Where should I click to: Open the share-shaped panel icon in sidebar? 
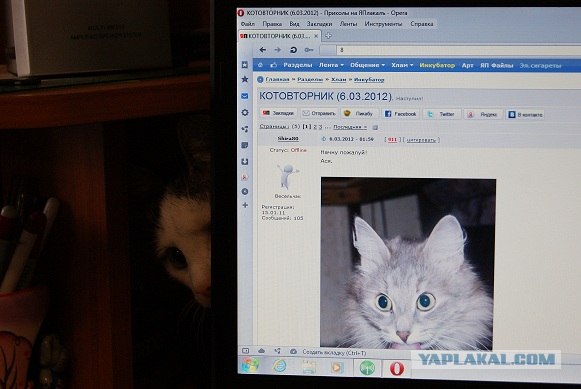(x=245, y=129)
